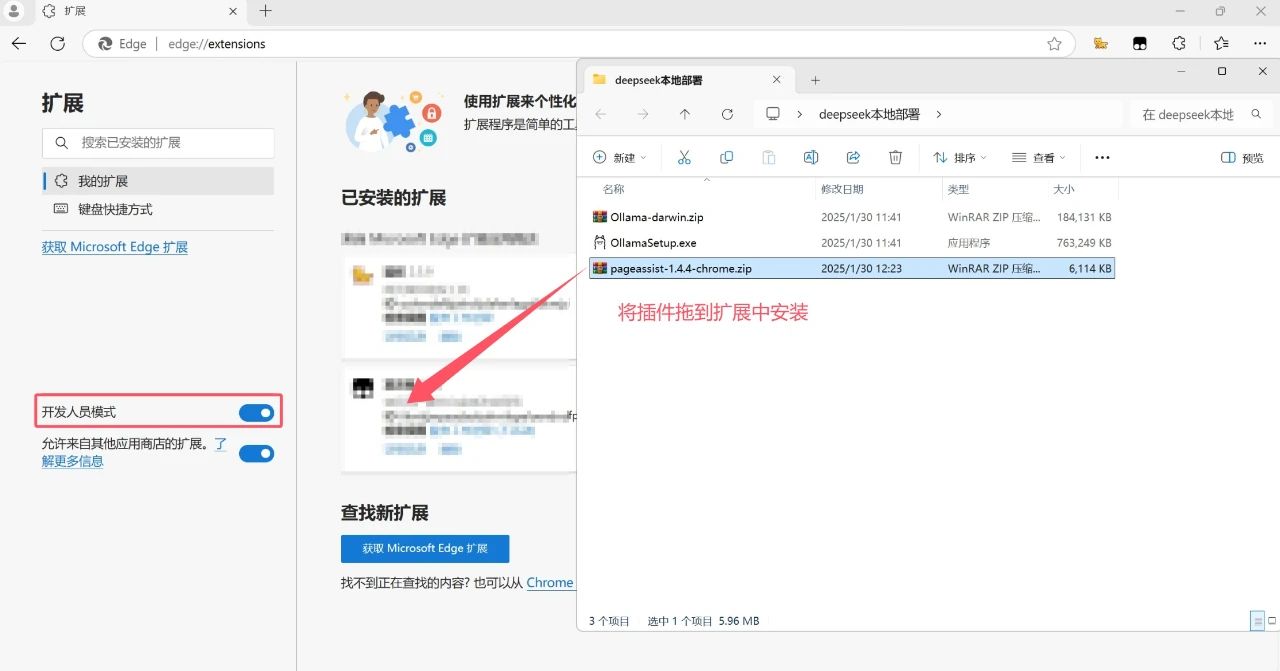Click the Delete trash icon
This screenshot has height=671, width=1280.
pyautogui.click(x=896, y=157)
